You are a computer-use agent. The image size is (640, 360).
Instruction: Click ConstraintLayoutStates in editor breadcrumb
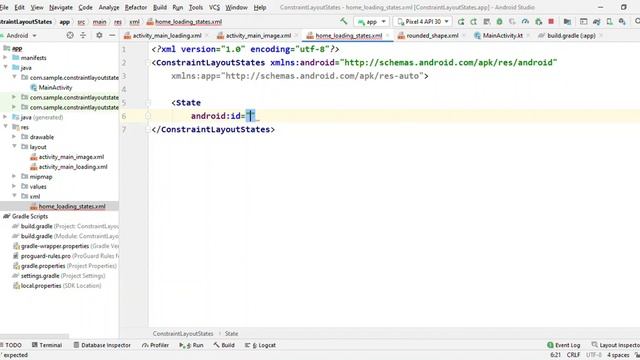pos(183,333)
